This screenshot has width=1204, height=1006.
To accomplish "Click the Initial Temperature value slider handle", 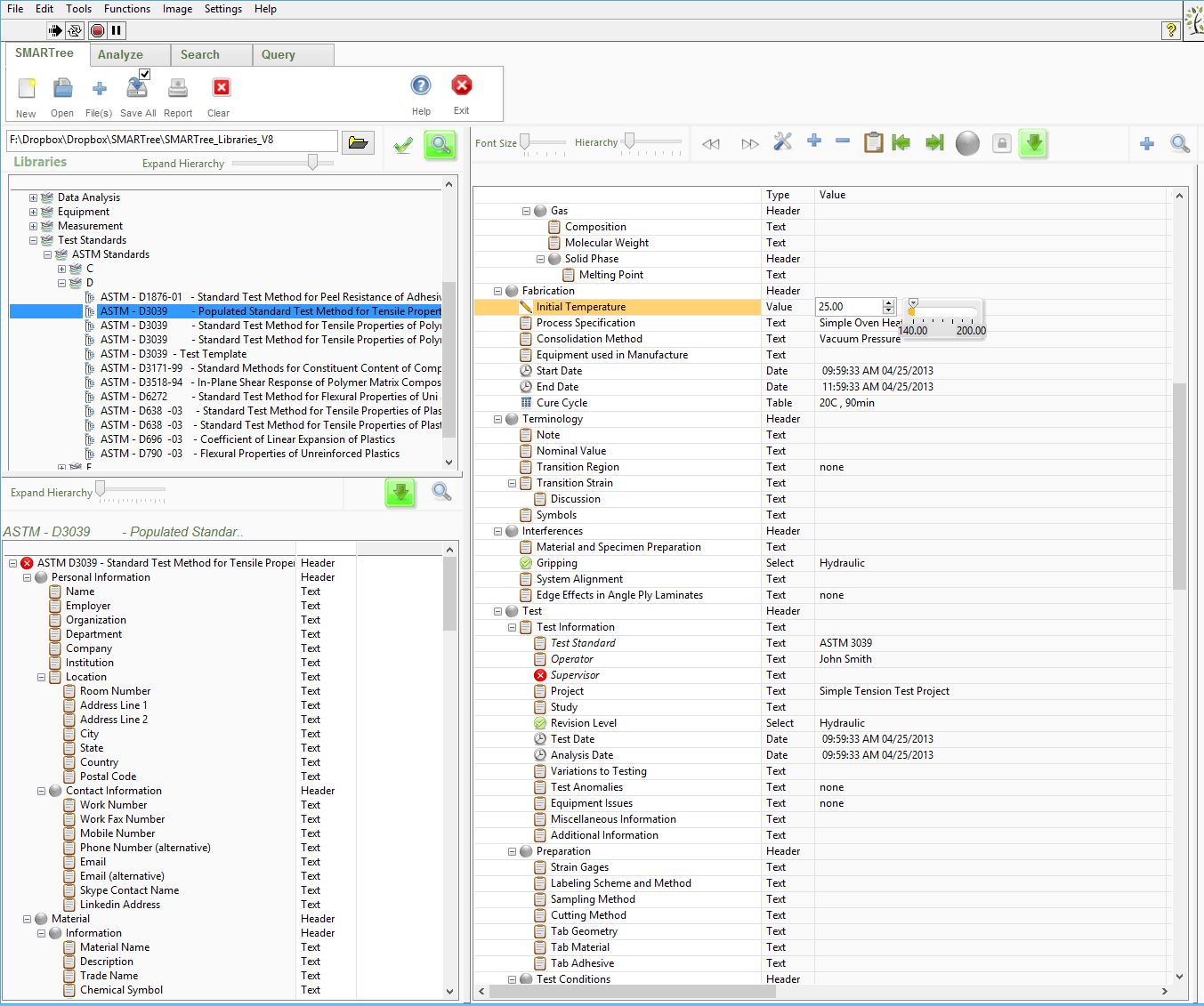I will (913, 304).
